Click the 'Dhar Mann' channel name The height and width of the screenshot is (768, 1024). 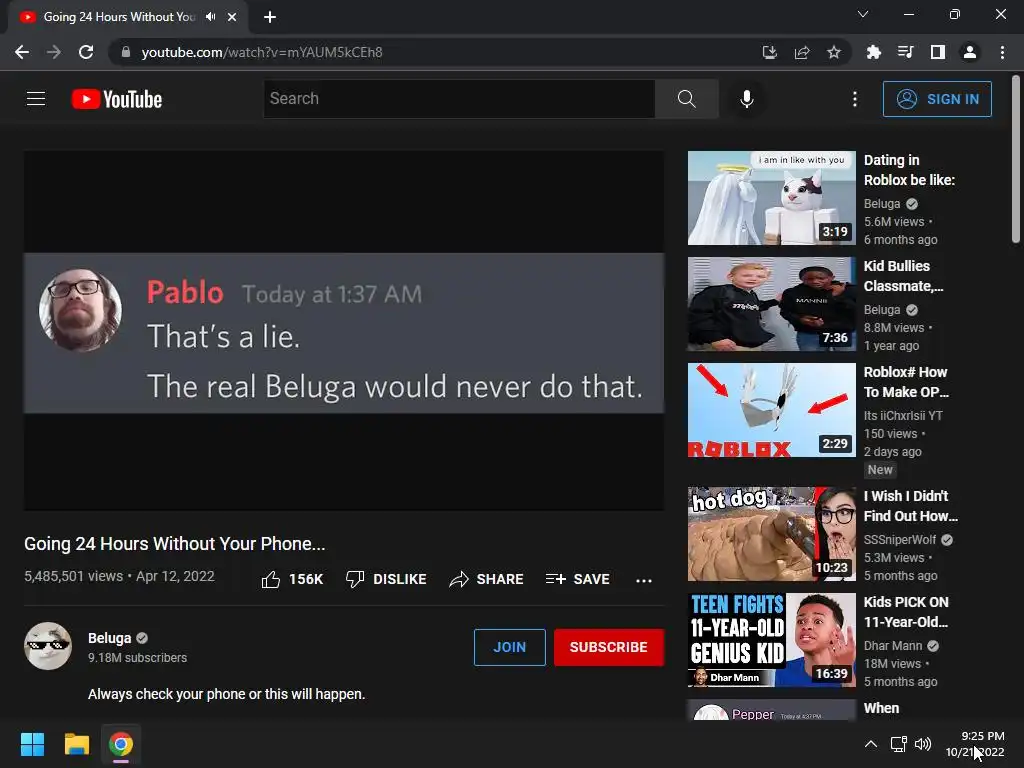tap(893, 645)
